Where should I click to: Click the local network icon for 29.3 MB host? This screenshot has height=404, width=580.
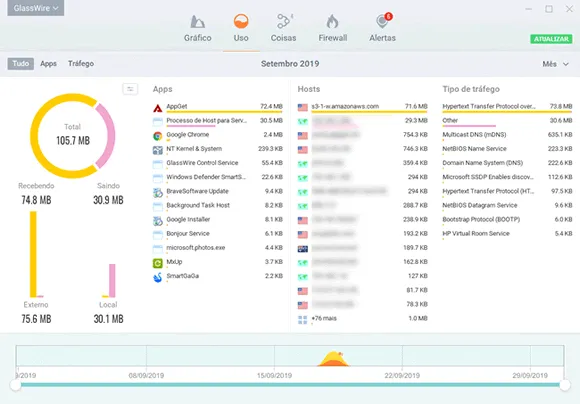(303, 122)
